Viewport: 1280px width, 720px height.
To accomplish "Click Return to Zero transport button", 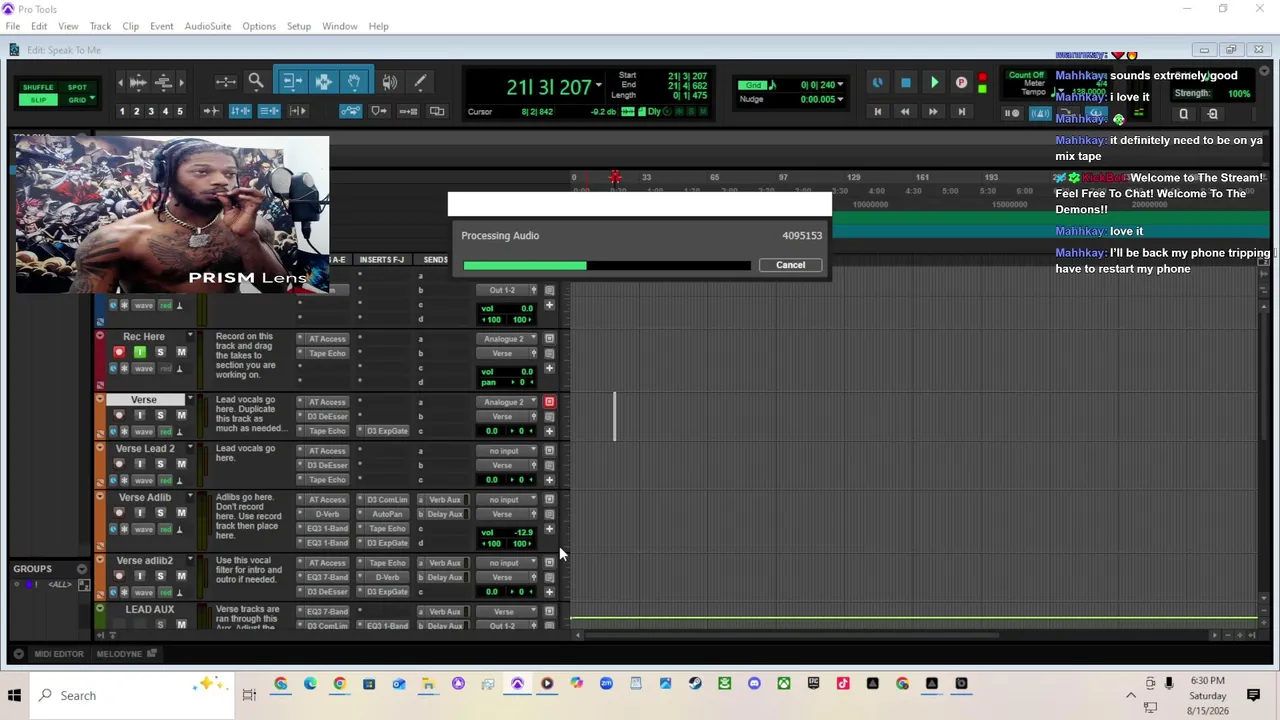I will pyautogui.click(x=878, y=112).
